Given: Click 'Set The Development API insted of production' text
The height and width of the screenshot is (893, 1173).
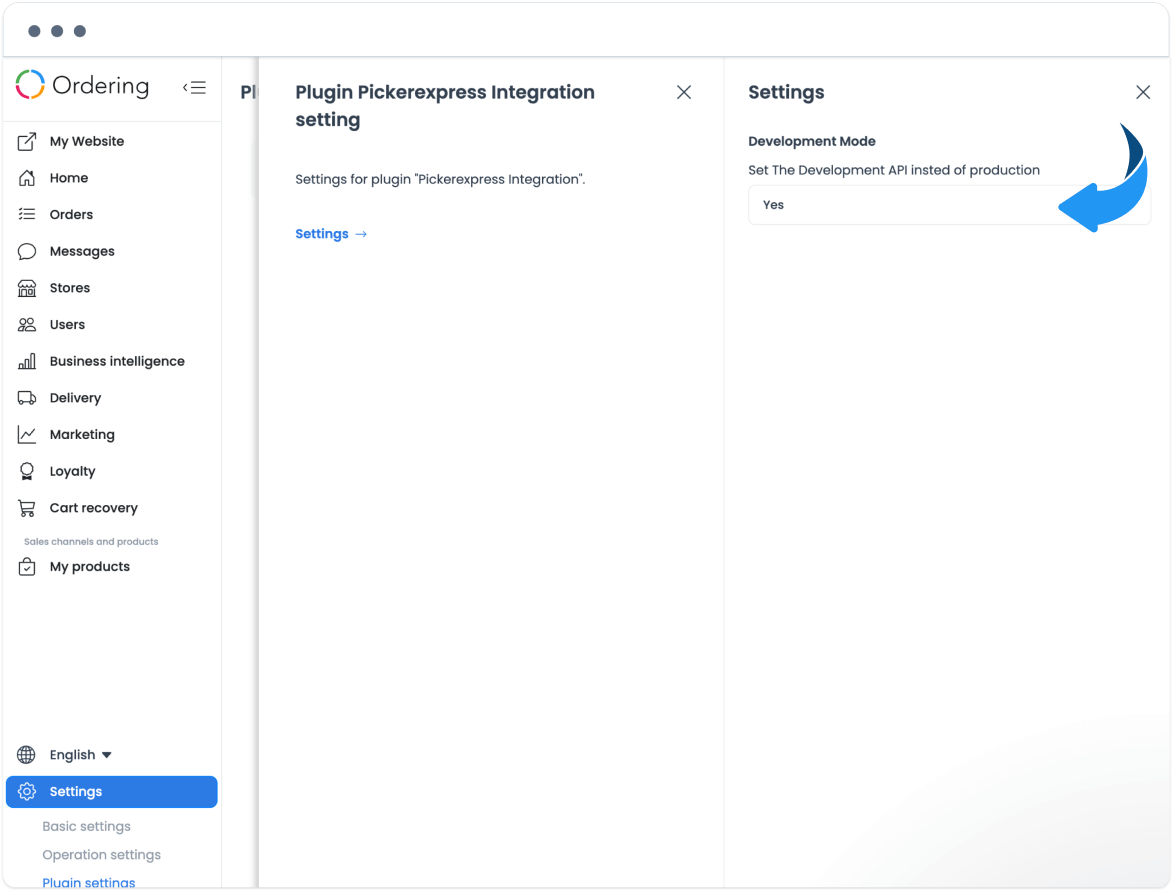Looking at the screenshot, I should click(894, 170).
